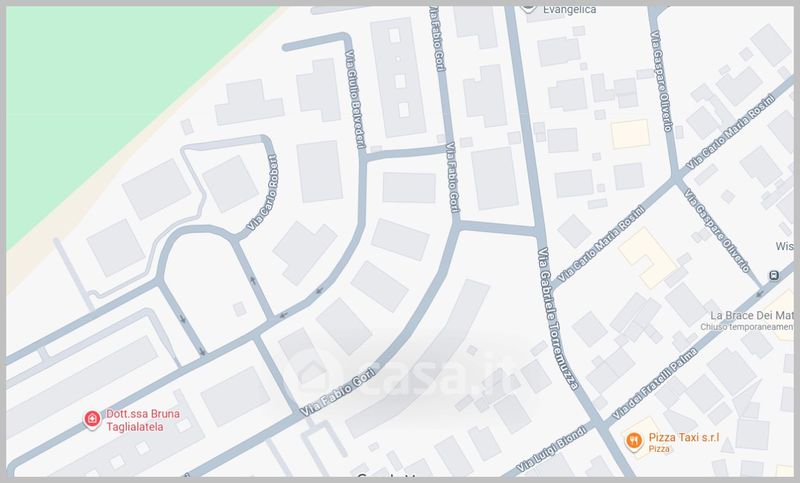This screenshot has width=800, height=483.
Task: Select the orange Pizza Taxi restaurant pin
Action: (x=634, y=441)
